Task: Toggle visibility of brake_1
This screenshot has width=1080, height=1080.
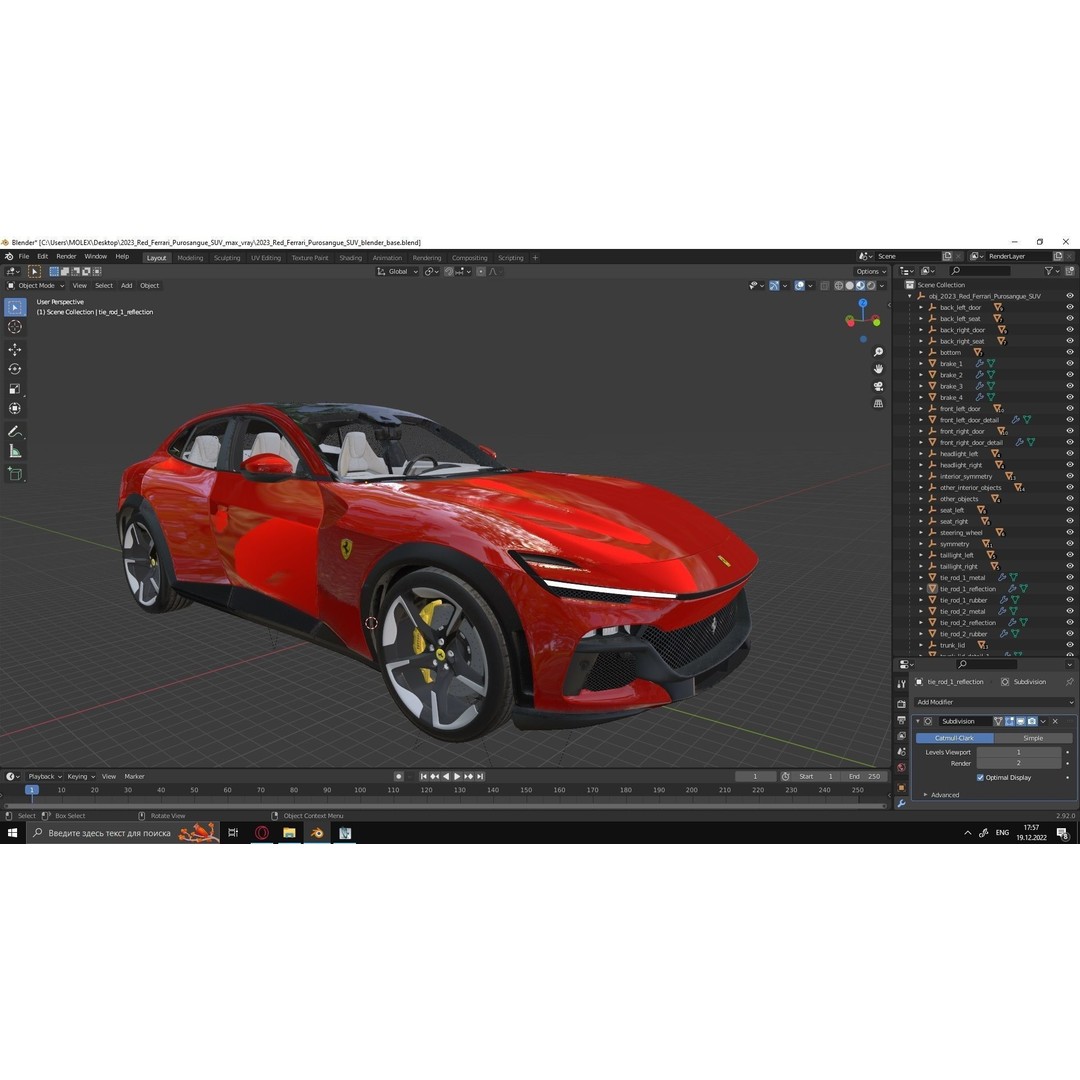Action: [x=1070, y=364]
